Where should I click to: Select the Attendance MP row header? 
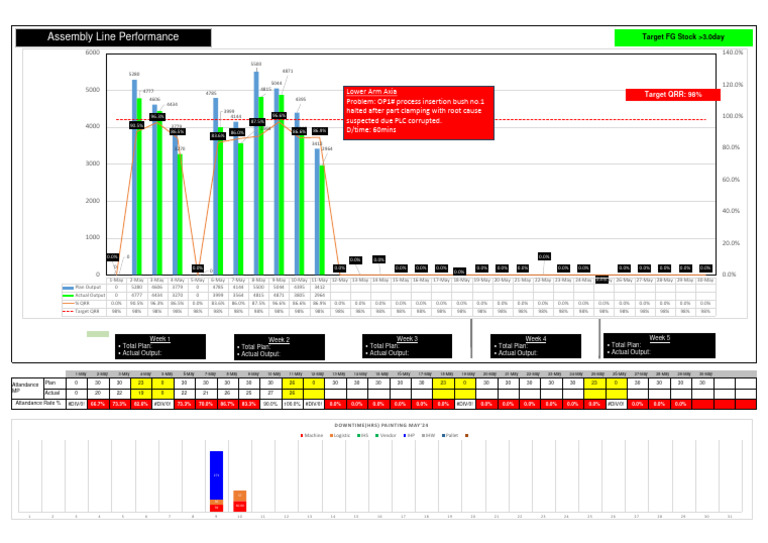26,388
